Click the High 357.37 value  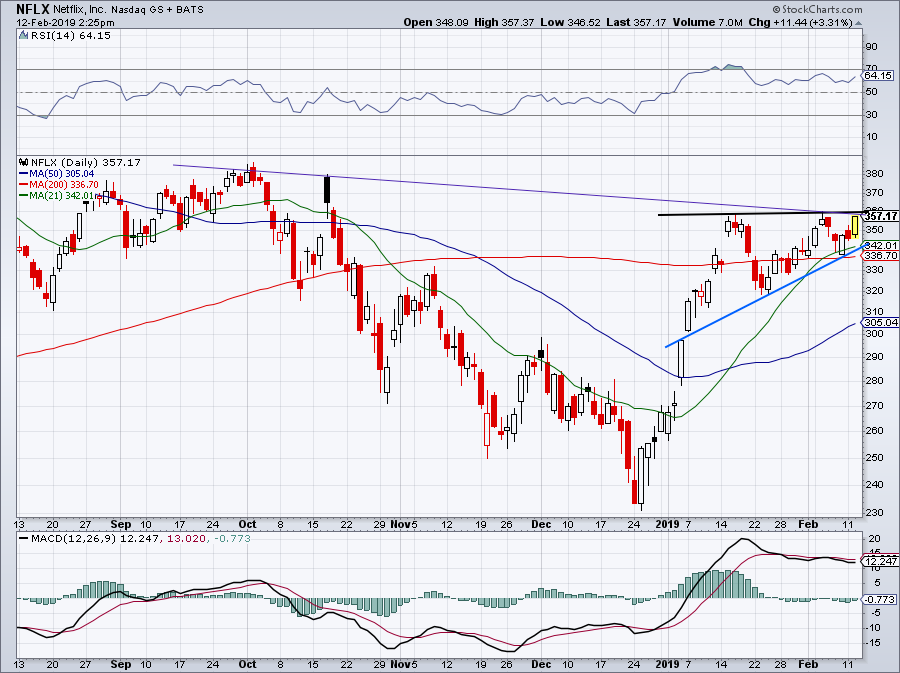(x=504, y=22)
